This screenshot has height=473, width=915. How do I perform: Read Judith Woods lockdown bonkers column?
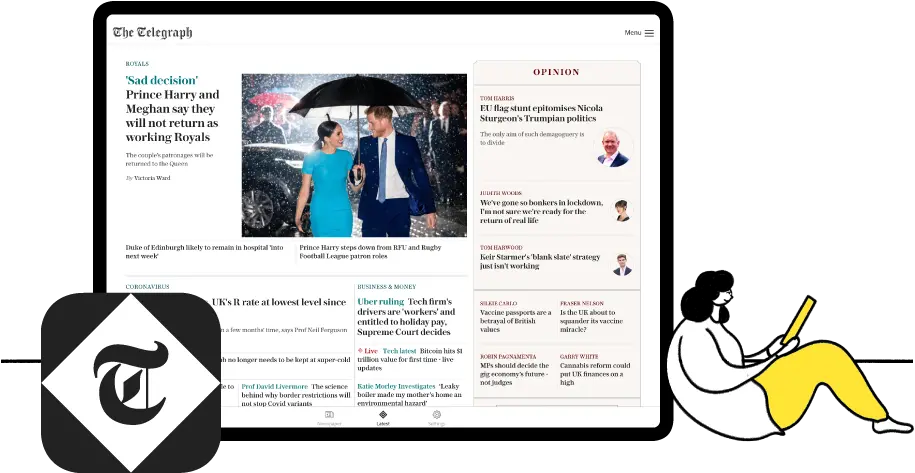pos(542,212)
